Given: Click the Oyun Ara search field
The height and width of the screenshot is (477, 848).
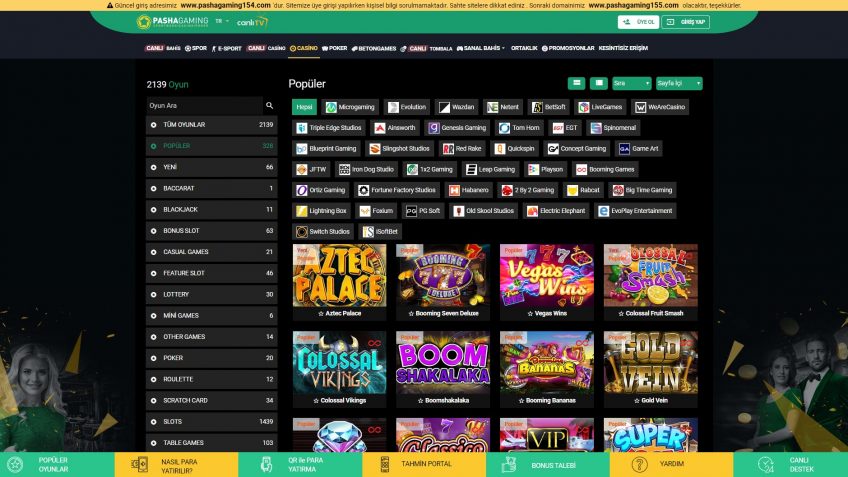Looking at the screenshot, I should click(204, 105).
